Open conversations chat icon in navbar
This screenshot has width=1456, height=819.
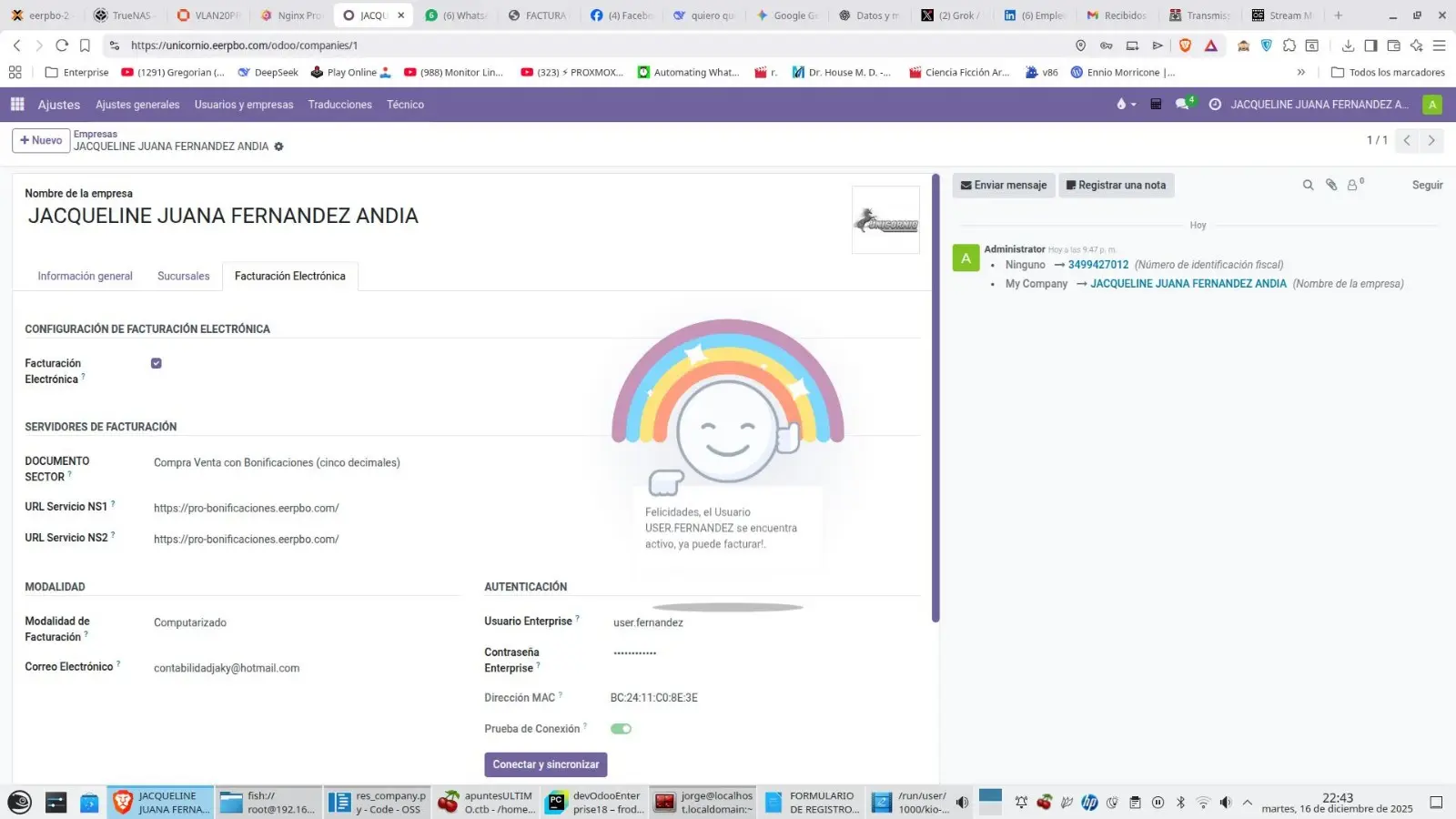click(1182, 105)
